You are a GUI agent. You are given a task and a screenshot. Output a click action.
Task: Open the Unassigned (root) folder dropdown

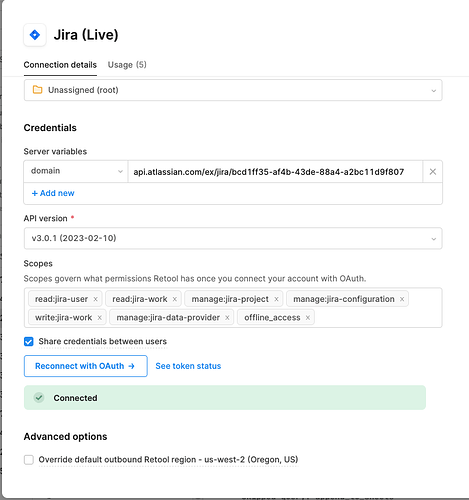pyautogui.click(x=233, y=90)
